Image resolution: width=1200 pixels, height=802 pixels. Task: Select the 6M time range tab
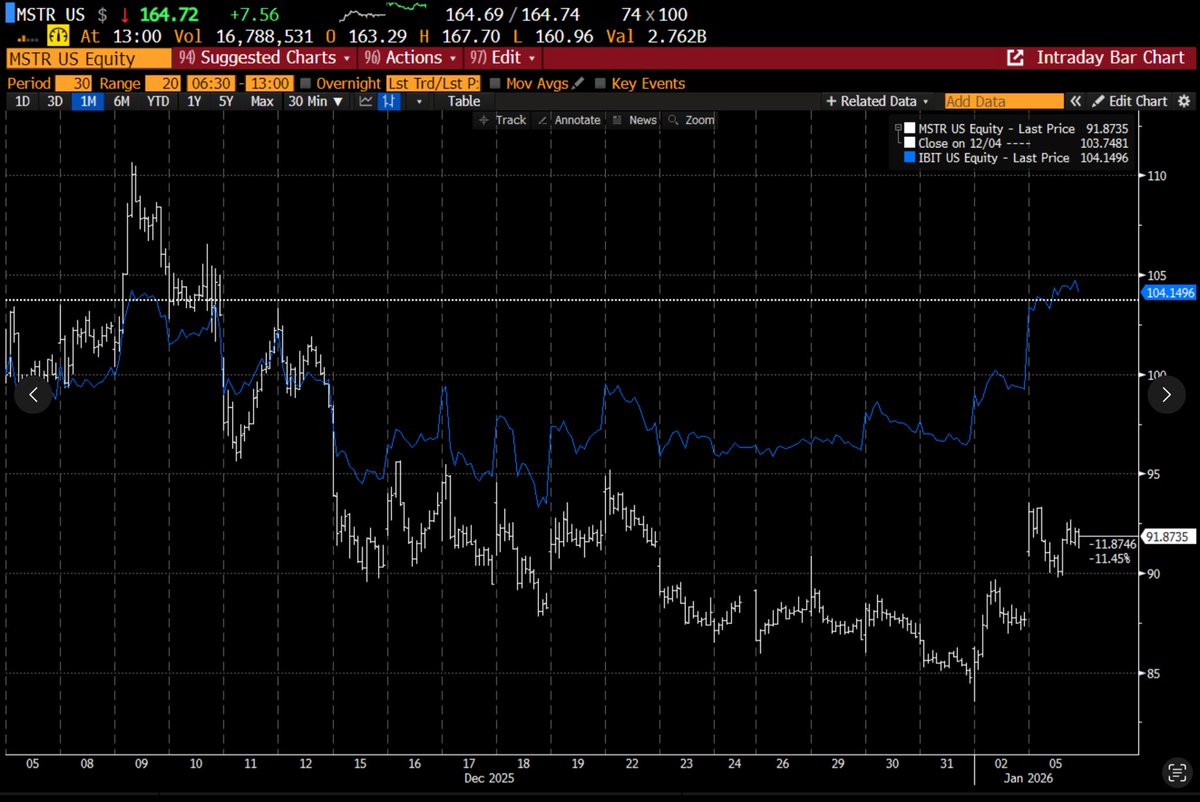(x=121, y=101)
